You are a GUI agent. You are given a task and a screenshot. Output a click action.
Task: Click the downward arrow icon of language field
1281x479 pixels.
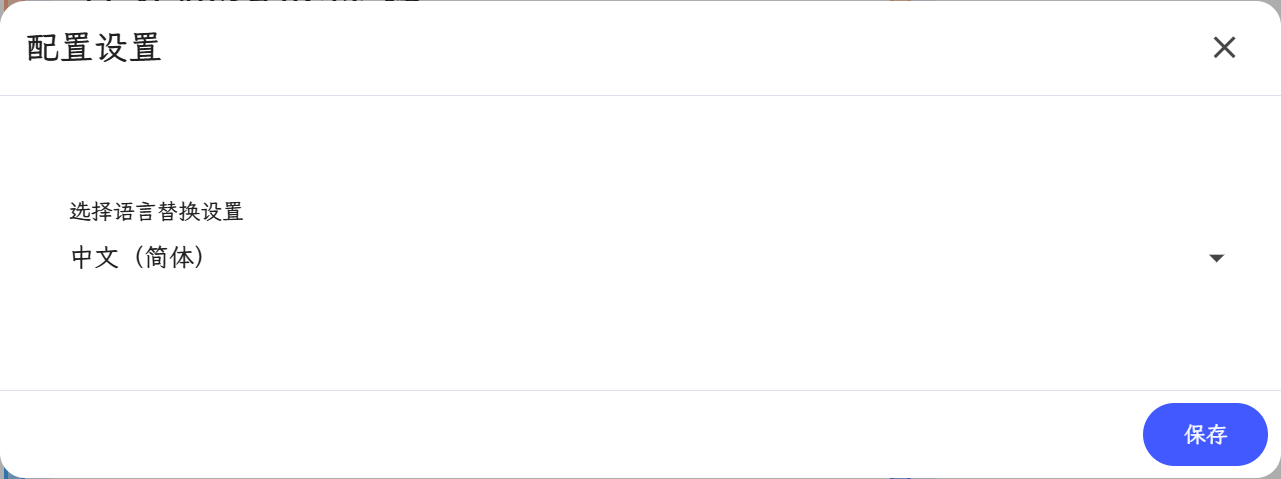click(x=1217, y=258)
